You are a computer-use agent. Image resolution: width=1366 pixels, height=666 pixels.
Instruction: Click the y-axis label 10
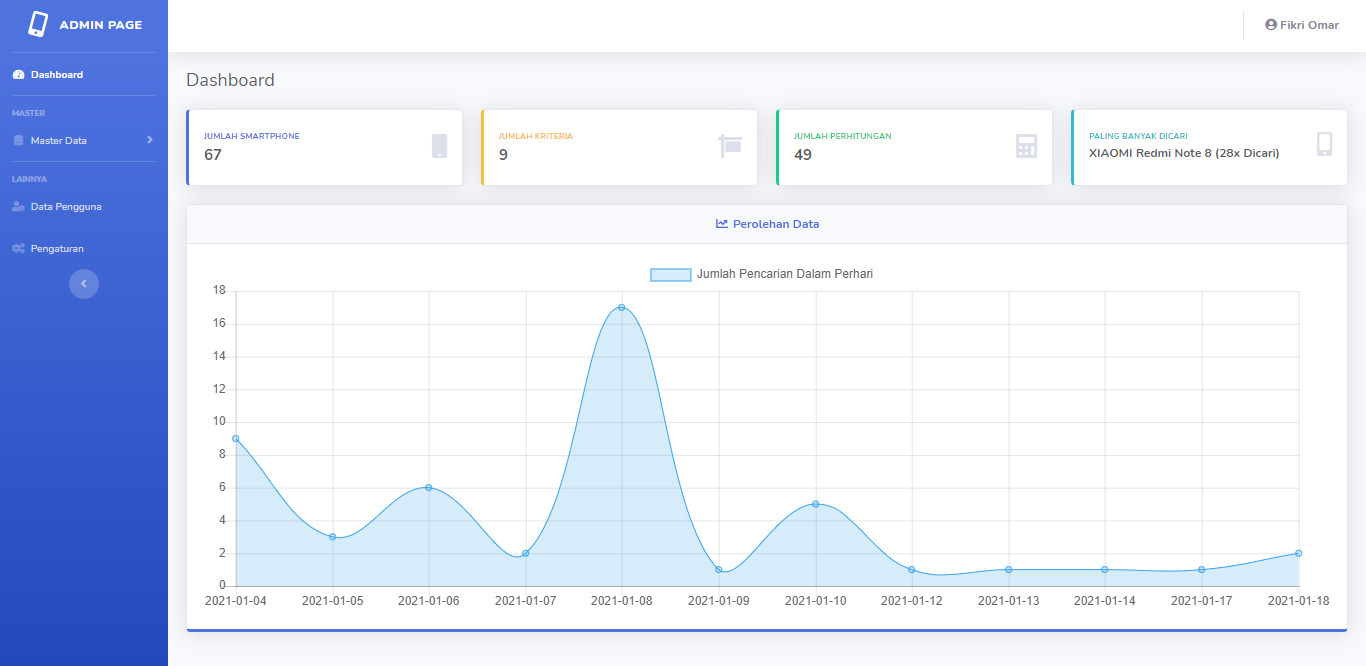tap(219, 422)
